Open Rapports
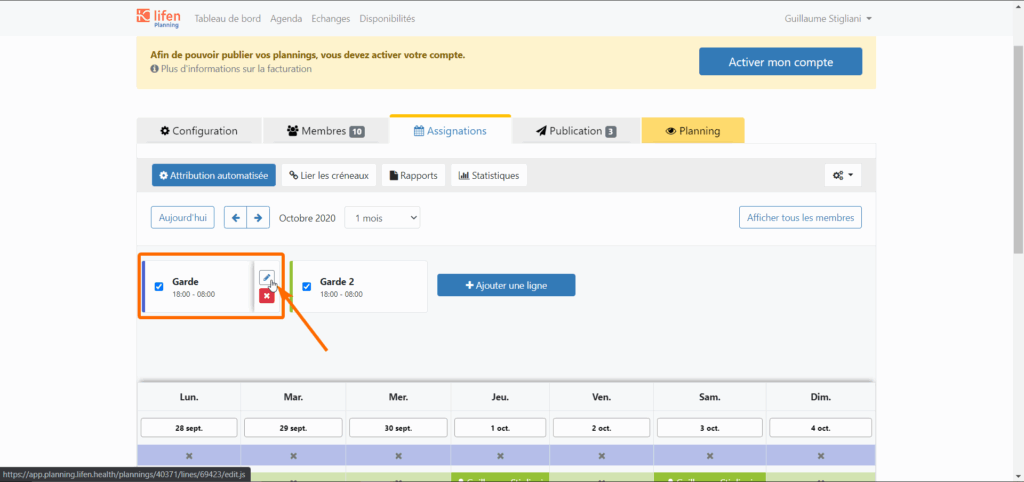 [413, 175]
